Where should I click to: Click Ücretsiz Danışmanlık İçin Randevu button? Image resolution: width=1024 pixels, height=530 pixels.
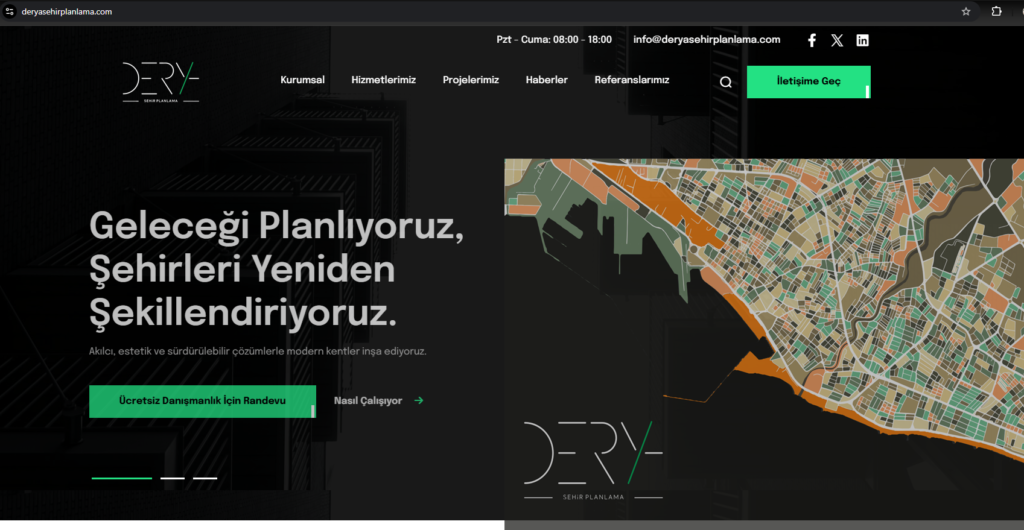tap(202, 401)
